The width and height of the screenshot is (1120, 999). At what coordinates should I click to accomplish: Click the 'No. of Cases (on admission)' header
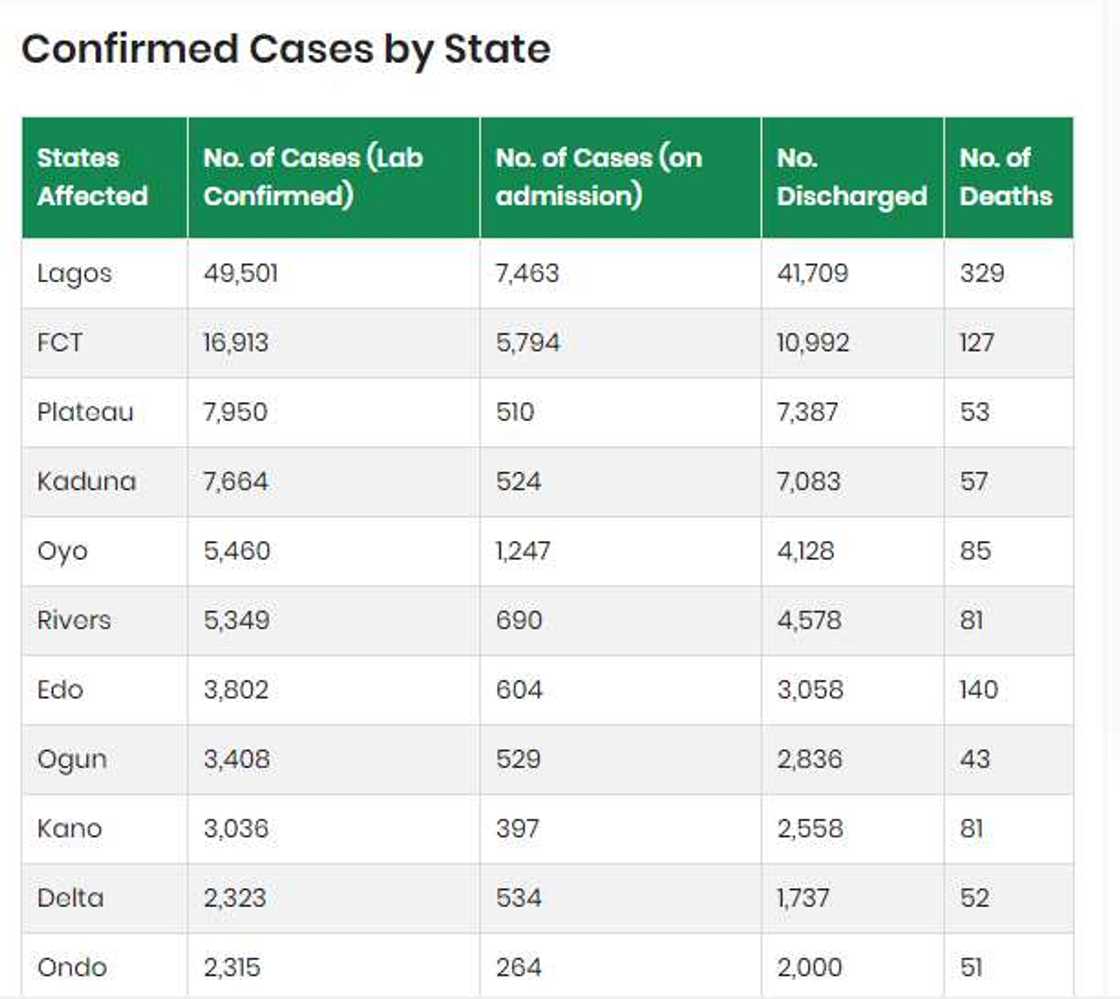tap(599, 177)
